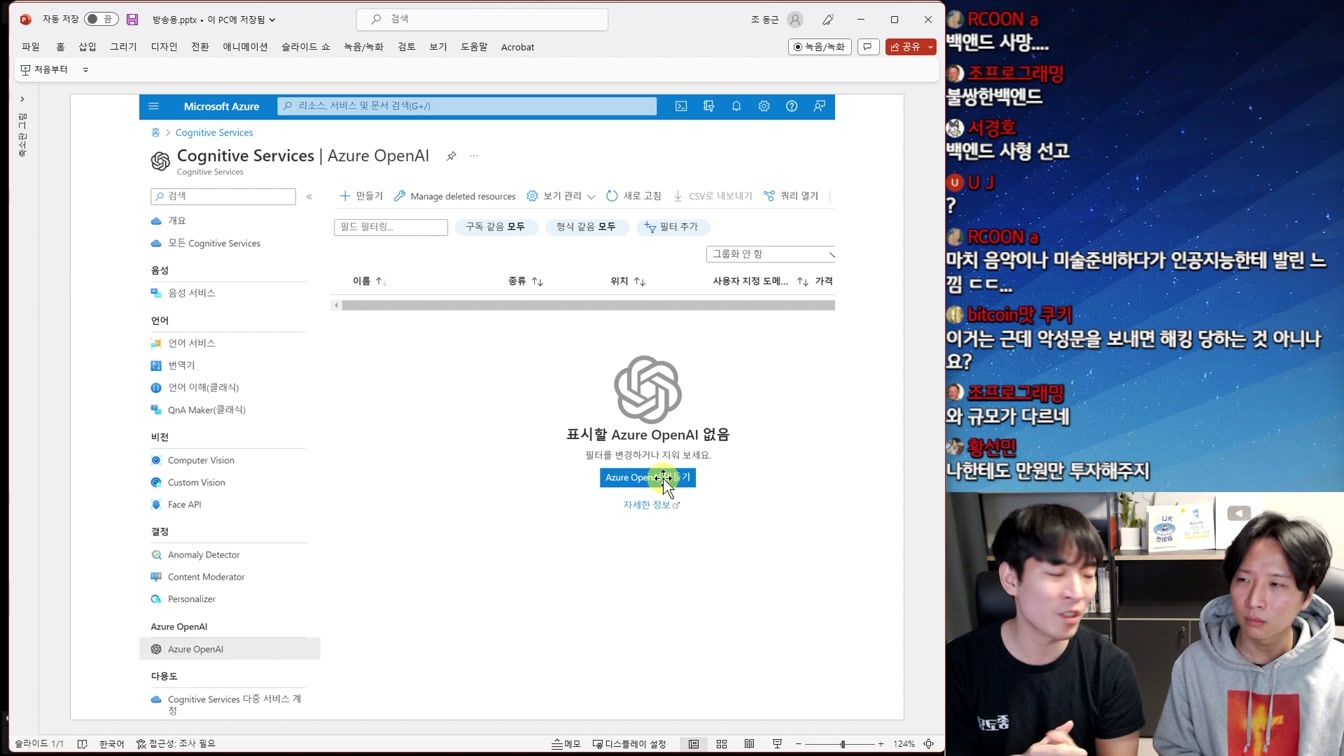Open the 검토 ribbon tab
The width and height of the screenshot is (1344, 756).
pos(406,47)
